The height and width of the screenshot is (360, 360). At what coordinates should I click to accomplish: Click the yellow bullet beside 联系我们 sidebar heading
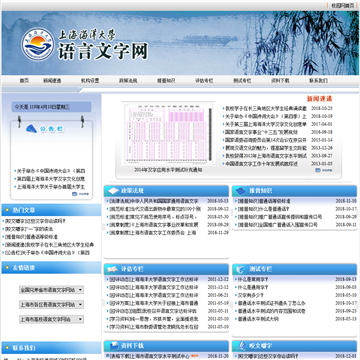coord(7,348)
